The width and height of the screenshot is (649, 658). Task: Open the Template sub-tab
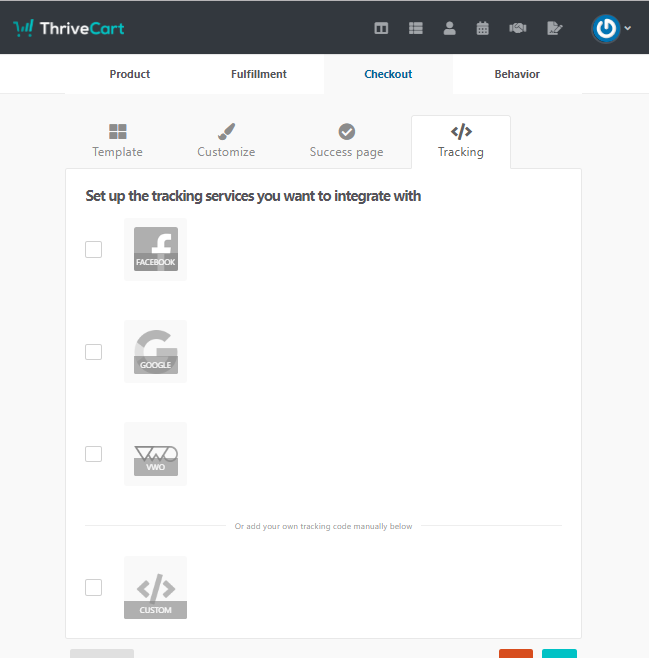[117, 141]
